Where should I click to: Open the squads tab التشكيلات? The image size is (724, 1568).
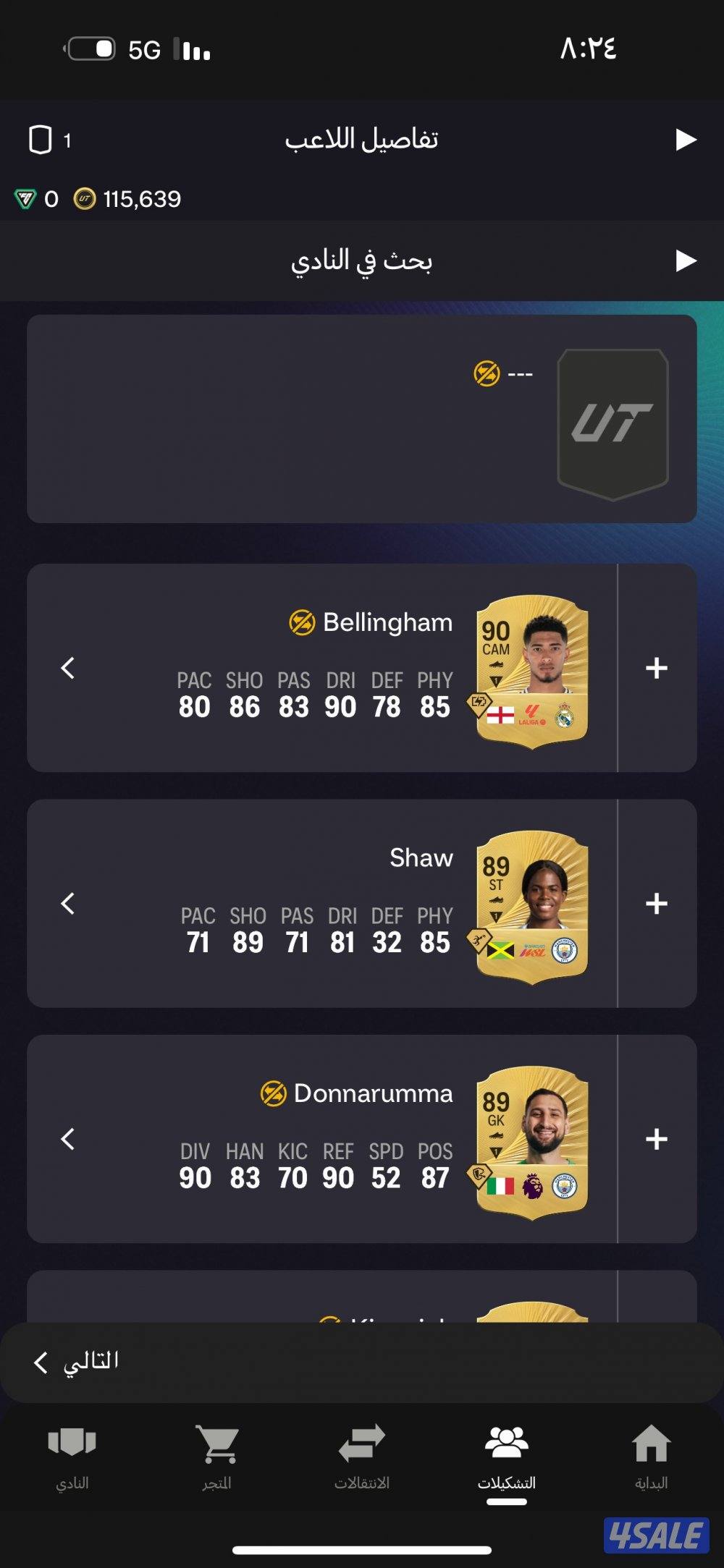tap(506, 1457)
